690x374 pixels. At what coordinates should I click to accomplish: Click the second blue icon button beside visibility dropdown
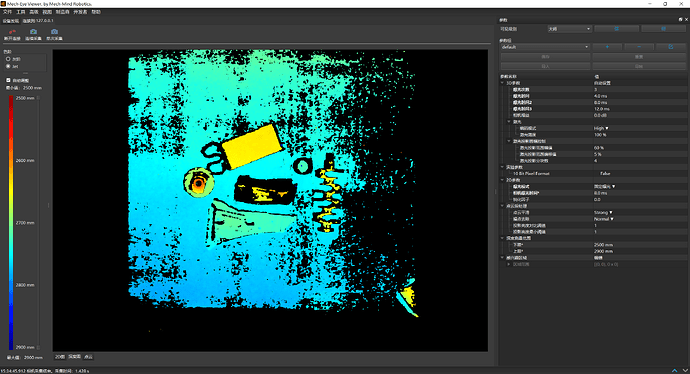point(663,29)
